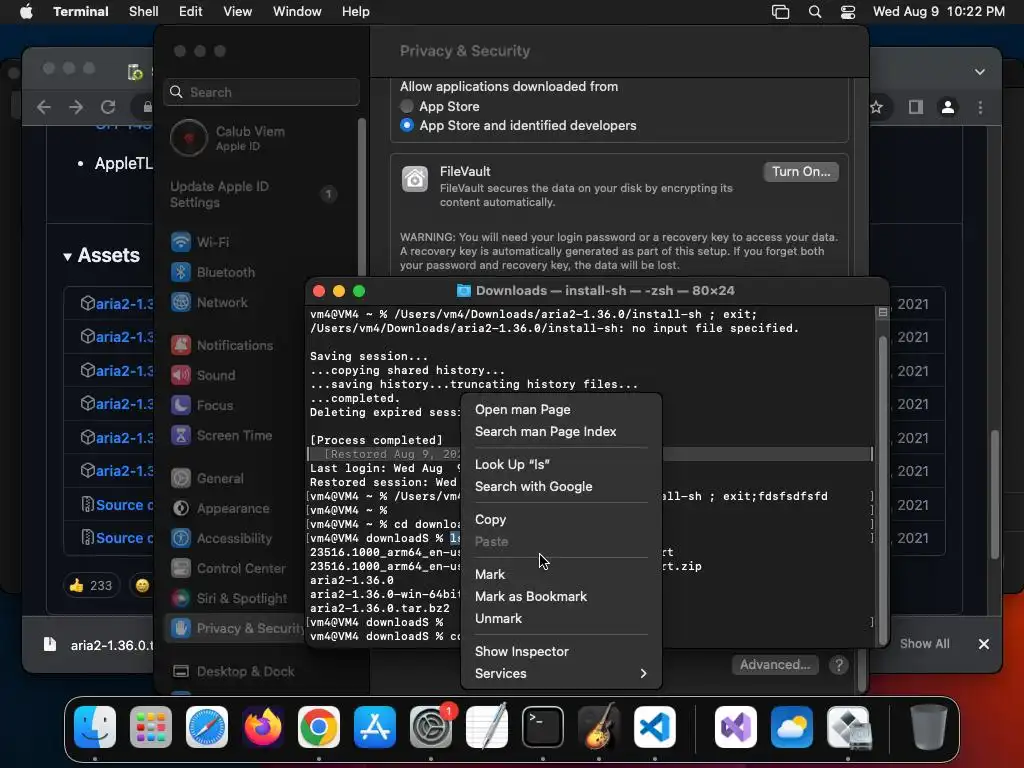This screenshot has width=1024, height=768.
Task: Open Chrome profile avatar icon
Action: (x=948, y=107)
